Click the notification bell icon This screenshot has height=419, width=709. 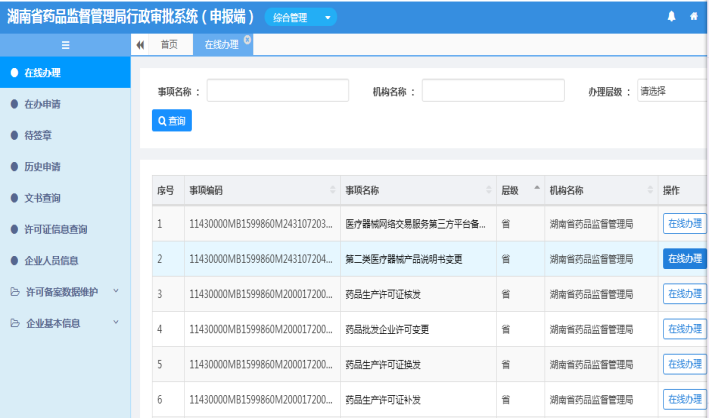[671, 17]
